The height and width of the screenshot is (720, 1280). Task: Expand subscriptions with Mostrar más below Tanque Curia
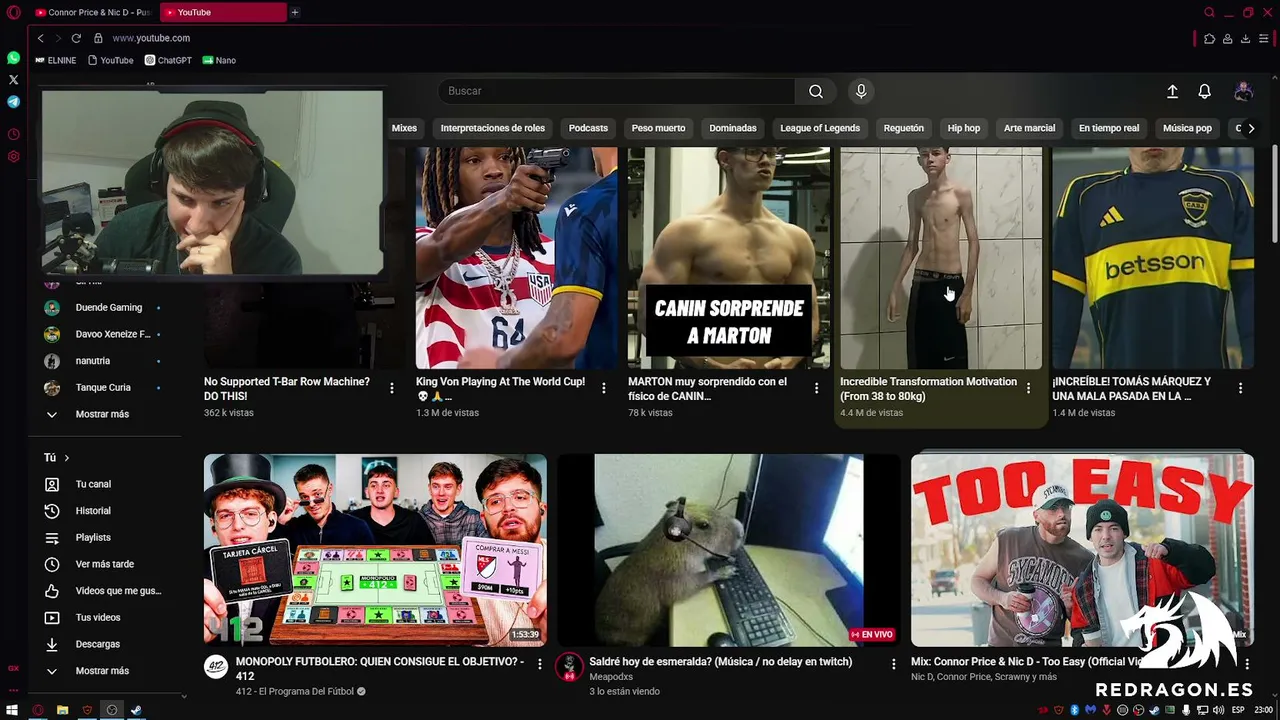coord(102,414)
